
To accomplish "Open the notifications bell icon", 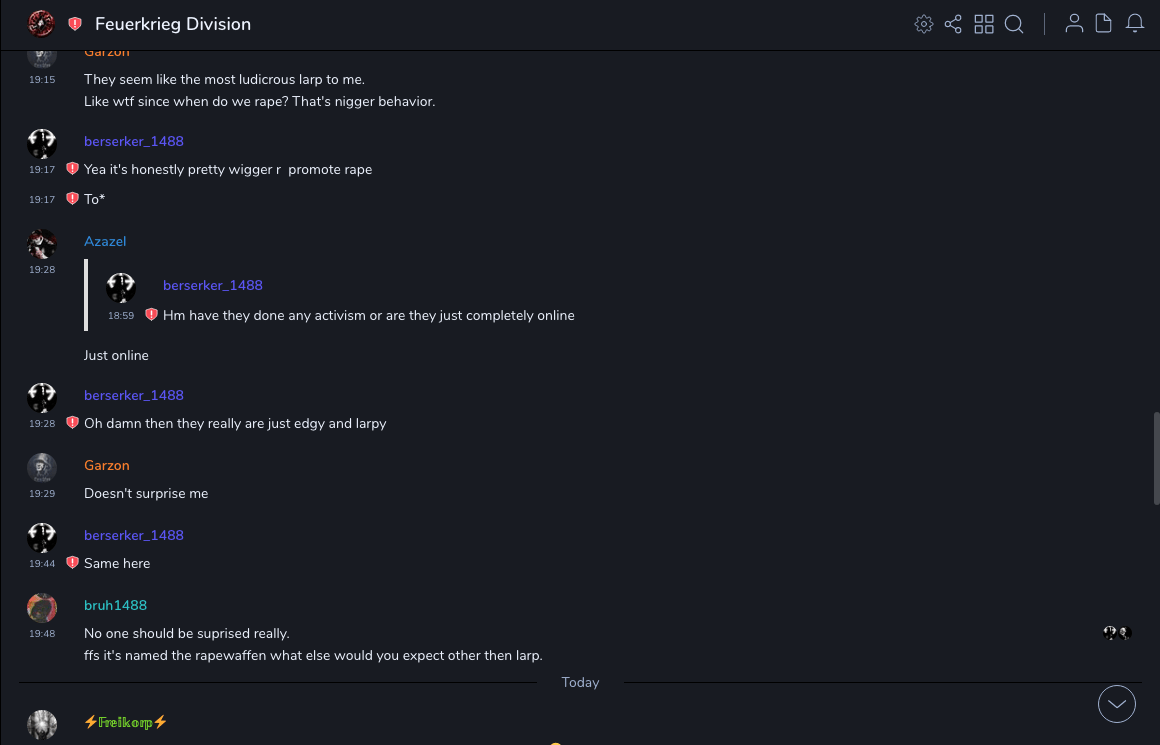I will tap(1135, 24).
